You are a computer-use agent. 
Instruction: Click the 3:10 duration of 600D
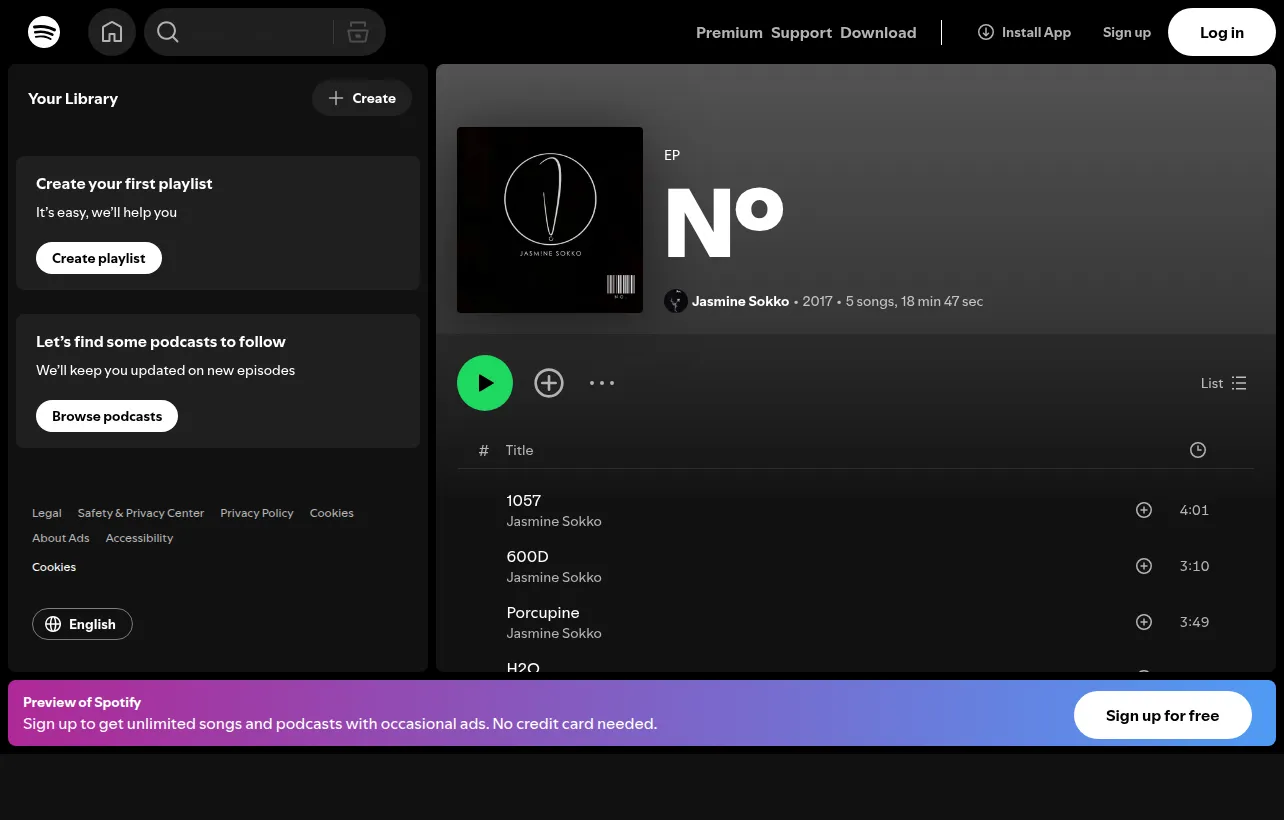pos(1194,566)
